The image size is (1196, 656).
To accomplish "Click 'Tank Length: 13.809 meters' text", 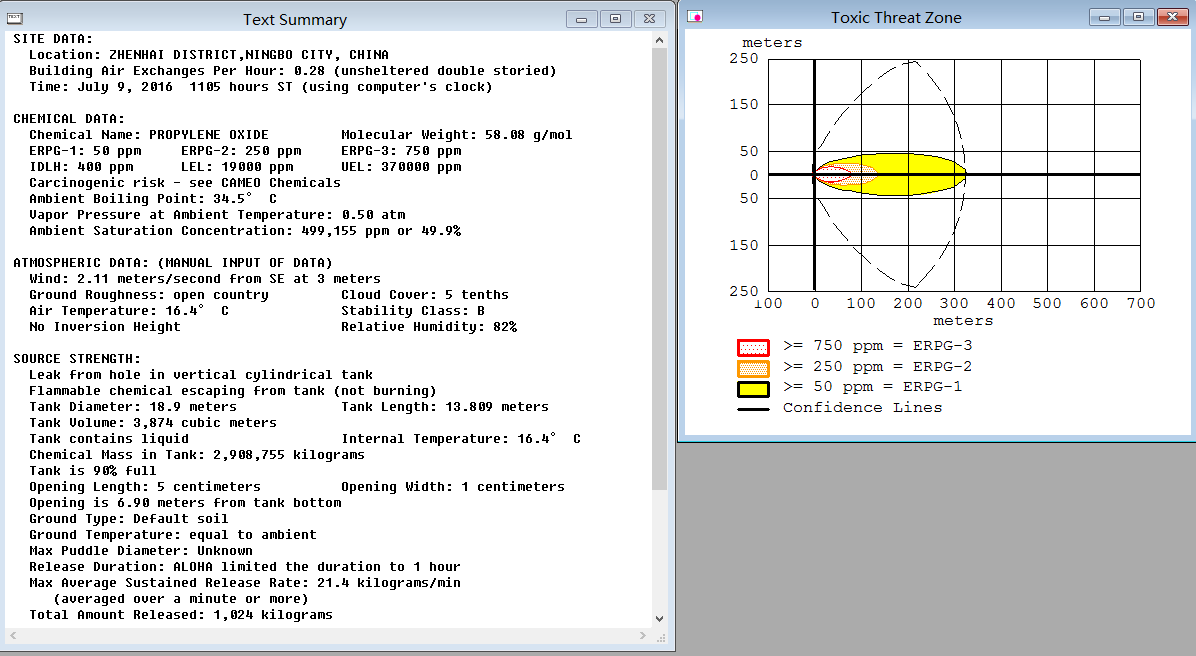I will pyautogui.click(x=445, y=407).
